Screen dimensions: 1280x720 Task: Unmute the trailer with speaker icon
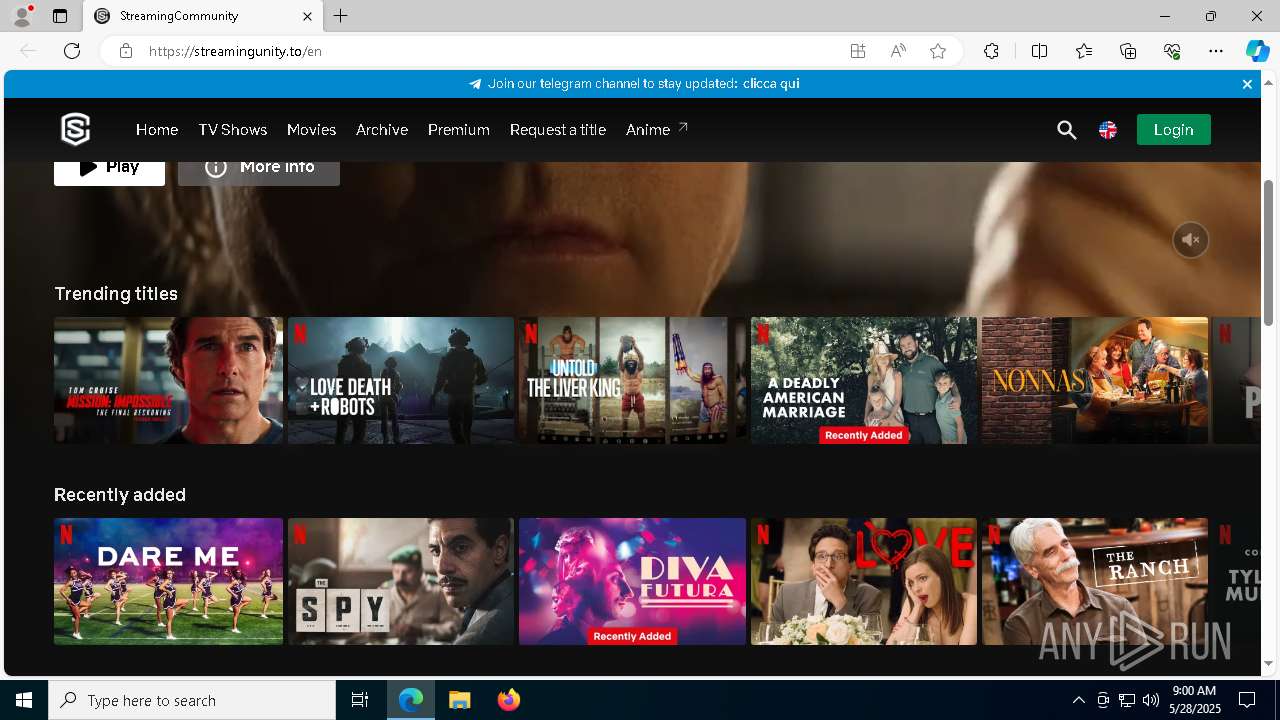[1191, 240]
